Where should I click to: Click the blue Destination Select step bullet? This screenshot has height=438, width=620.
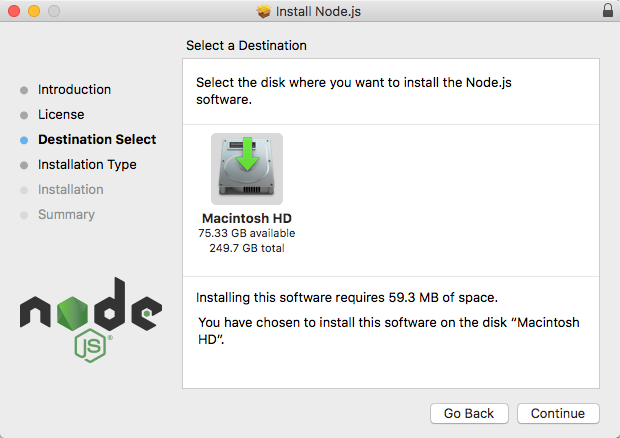tap(24, 140)
